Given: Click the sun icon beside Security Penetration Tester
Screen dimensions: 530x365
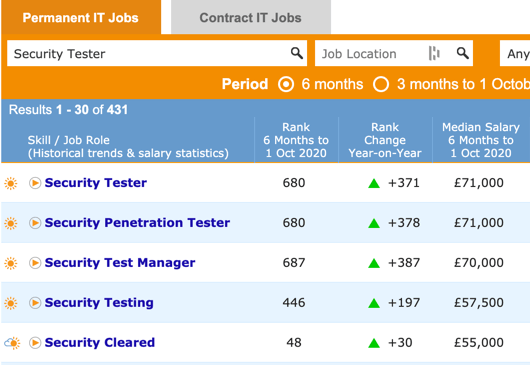Looking at the screenshot, I should click(11, 223).
